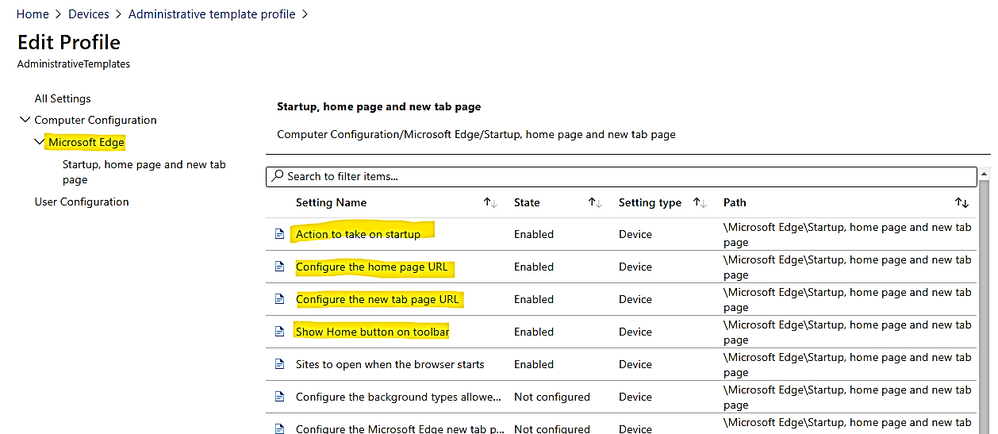Viewport: 998px width, 434px height.
Task: Click Device type for Sites to open row
Action: (x=635, y=364)
